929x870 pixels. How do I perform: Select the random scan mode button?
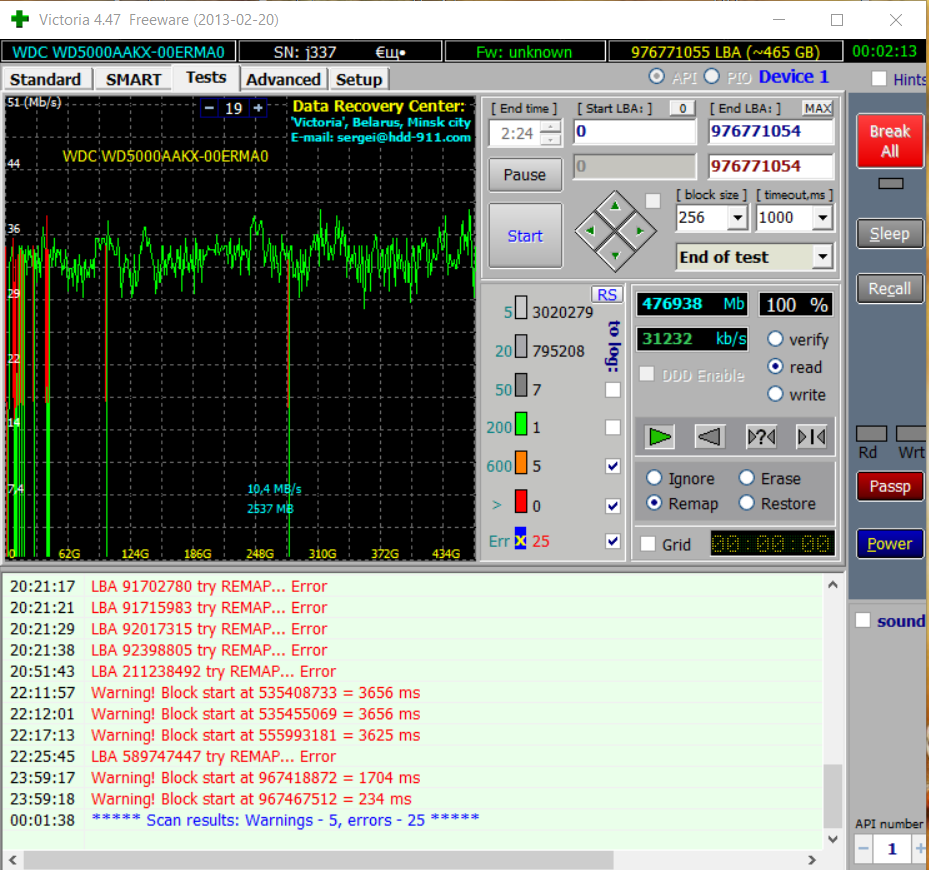pyautogui.click(x=761, y=437)
